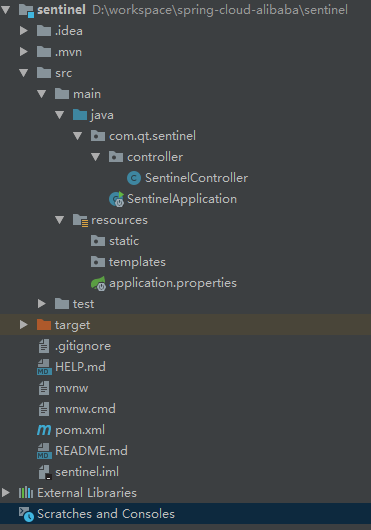The height and width of the screenshot is (530, 371).
Task: Select the .gitignore file
Action: 83,346
